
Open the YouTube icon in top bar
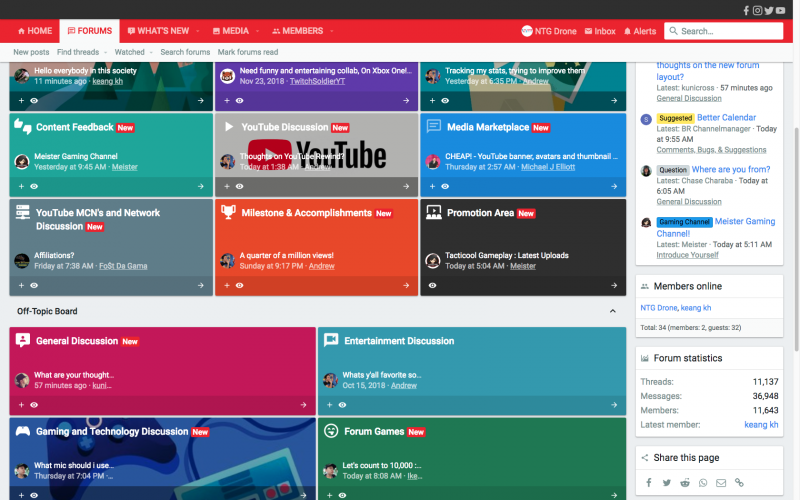(781, 10)
